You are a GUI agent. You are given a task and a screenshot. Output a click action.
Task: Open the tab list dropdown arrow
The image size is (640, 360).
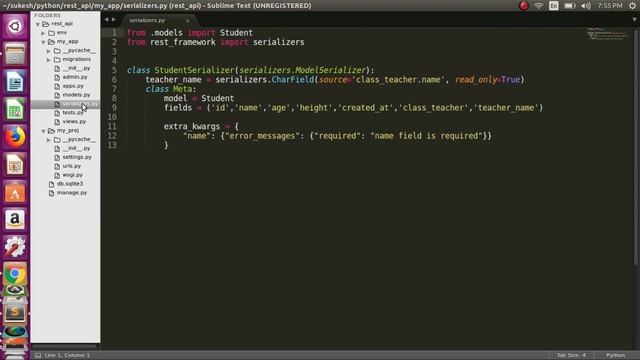tap(634, 20)
